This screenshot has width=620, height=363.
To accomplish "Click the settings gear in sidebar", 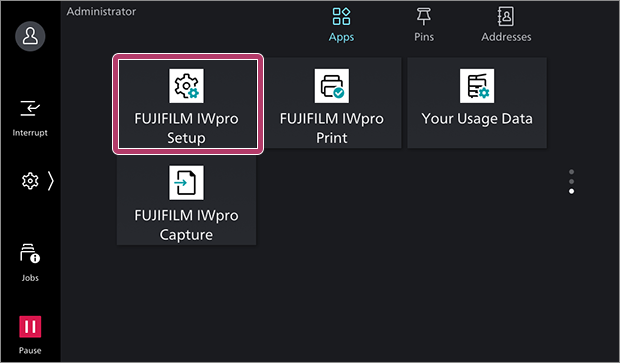I will coord(30,181).
